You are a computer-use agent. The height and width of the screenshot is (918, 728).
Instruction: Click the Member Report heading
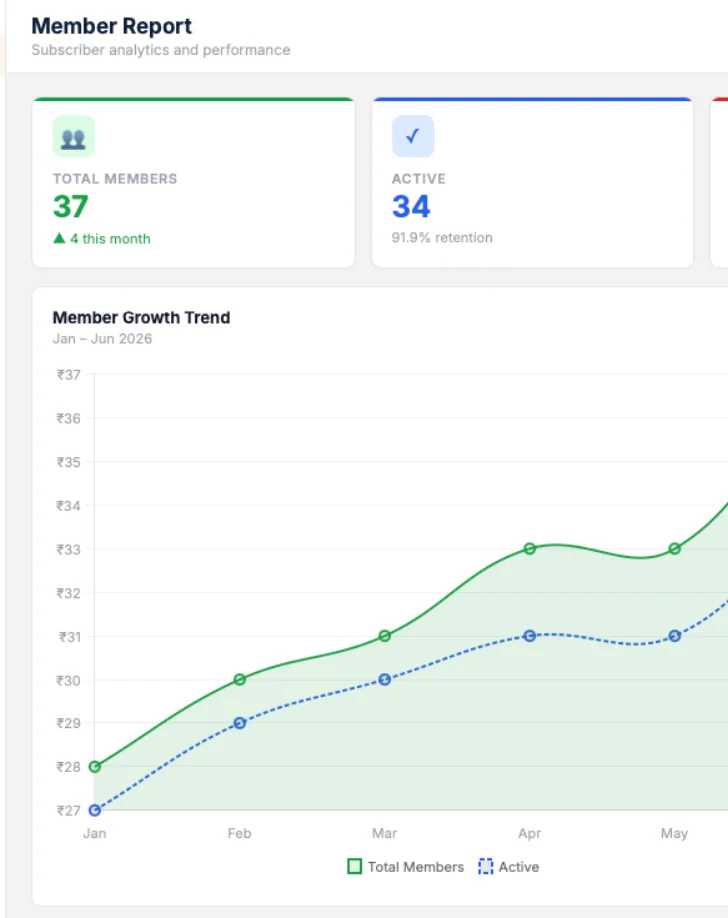[x=111, y=26]
